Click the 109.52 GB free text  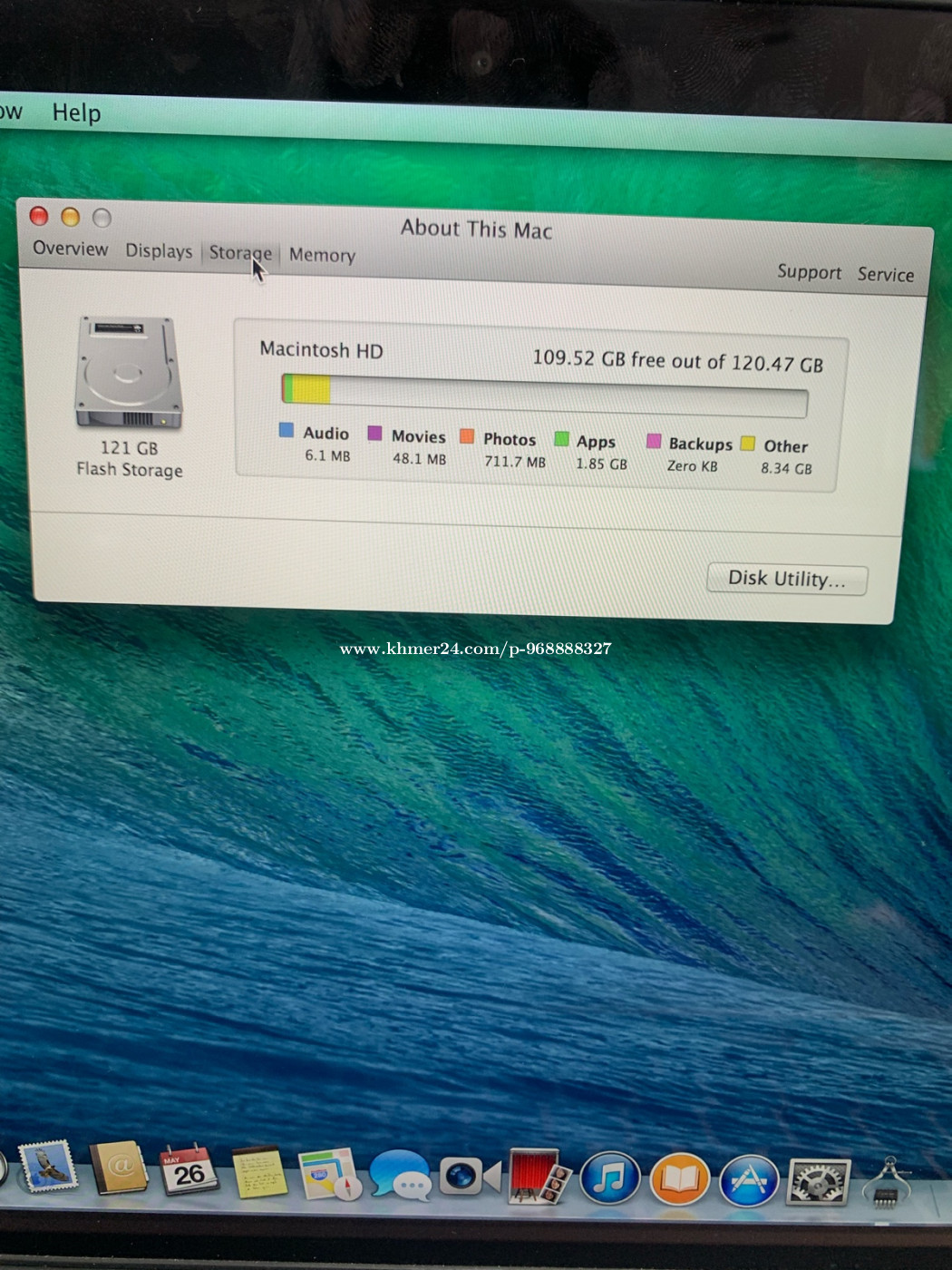click(x=677, y=361)
